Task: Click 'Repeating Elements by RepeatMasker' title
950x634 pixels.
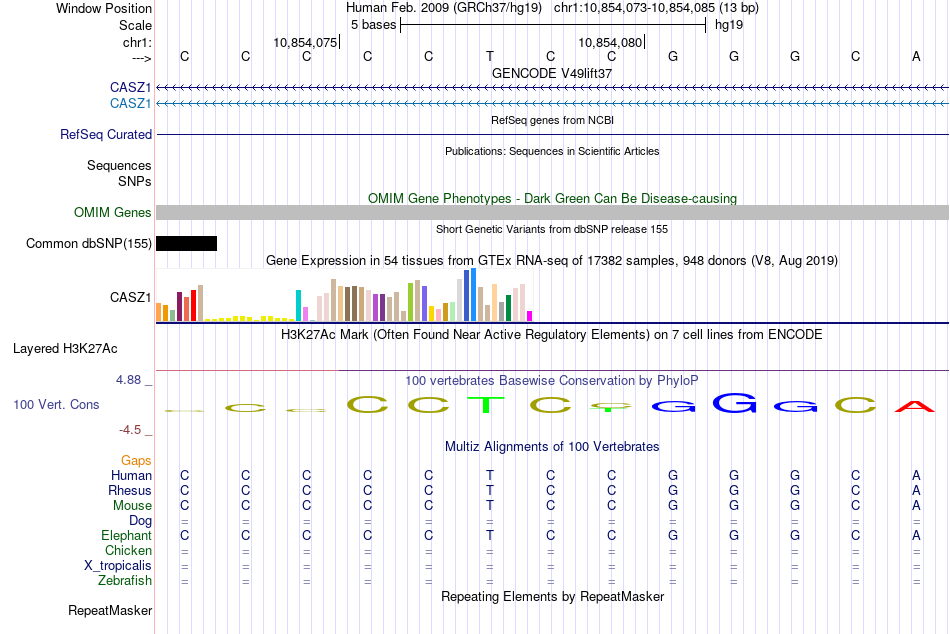Action: (x=552, y=596)
